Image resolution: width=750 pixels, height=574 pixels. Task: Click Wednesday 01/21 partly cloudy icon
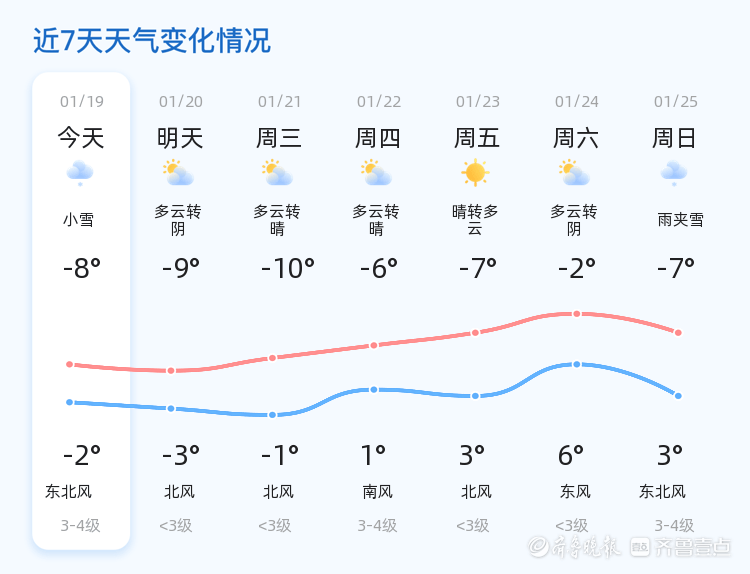277,173
